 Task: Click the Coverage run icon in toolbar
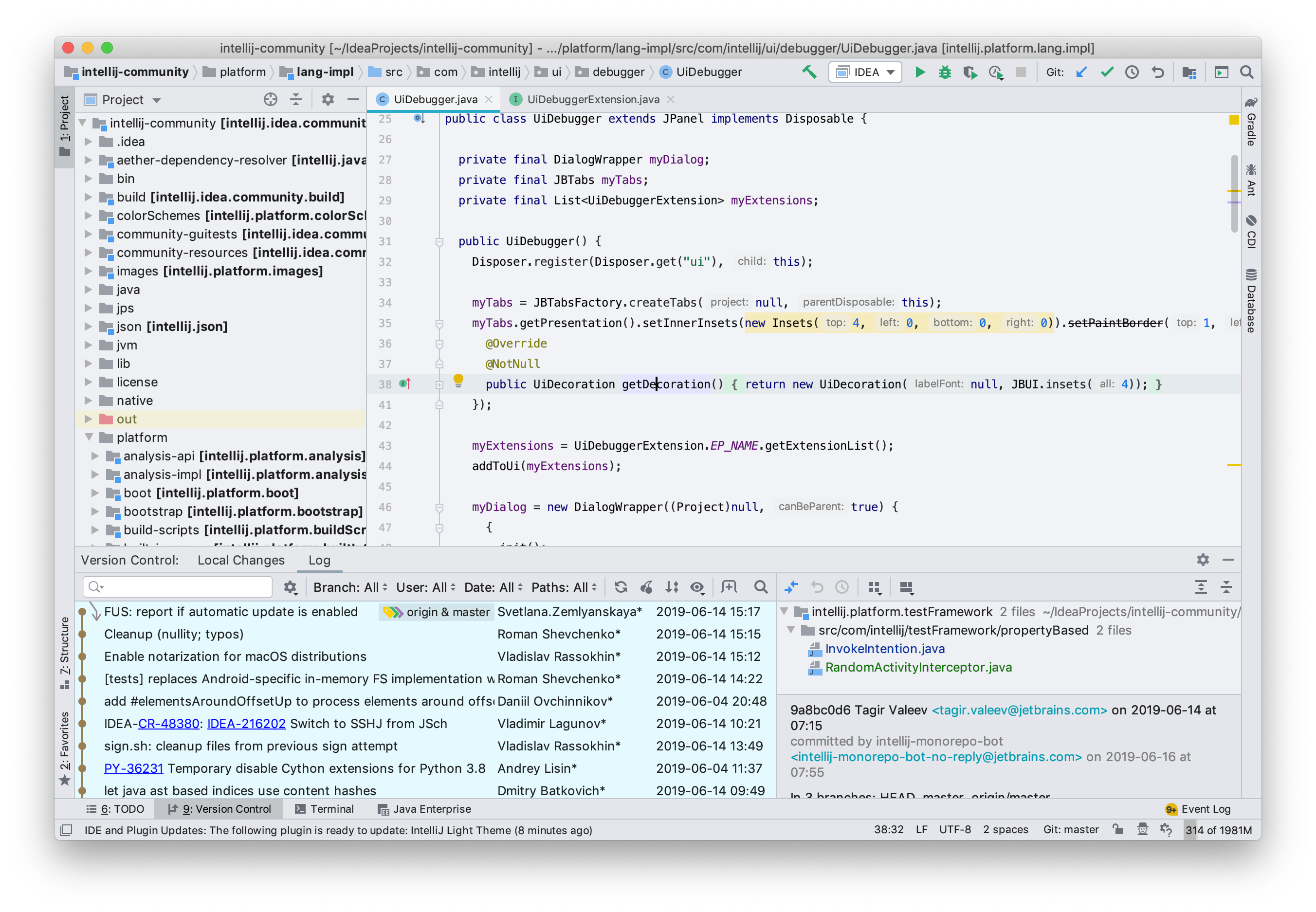(967, 72)
